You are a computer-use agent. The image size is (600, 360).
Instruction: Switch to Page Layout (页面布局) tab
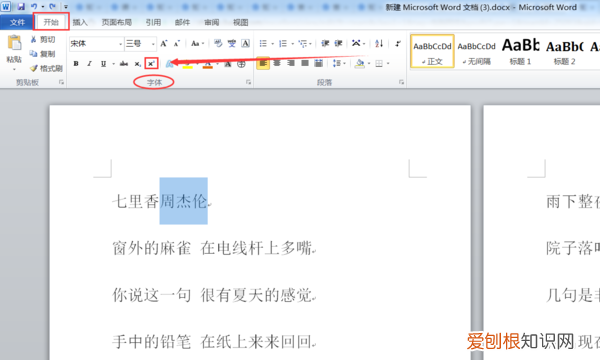(x=117, y=23)
